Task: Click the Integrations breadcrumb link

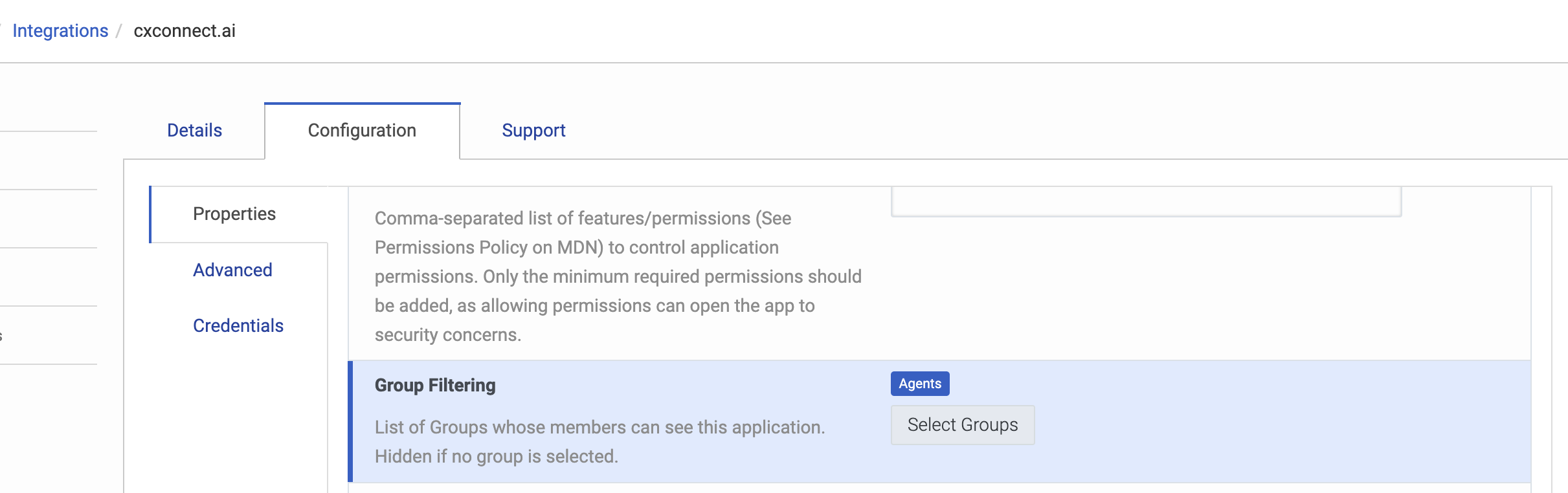Action: (x=60, y=31)
